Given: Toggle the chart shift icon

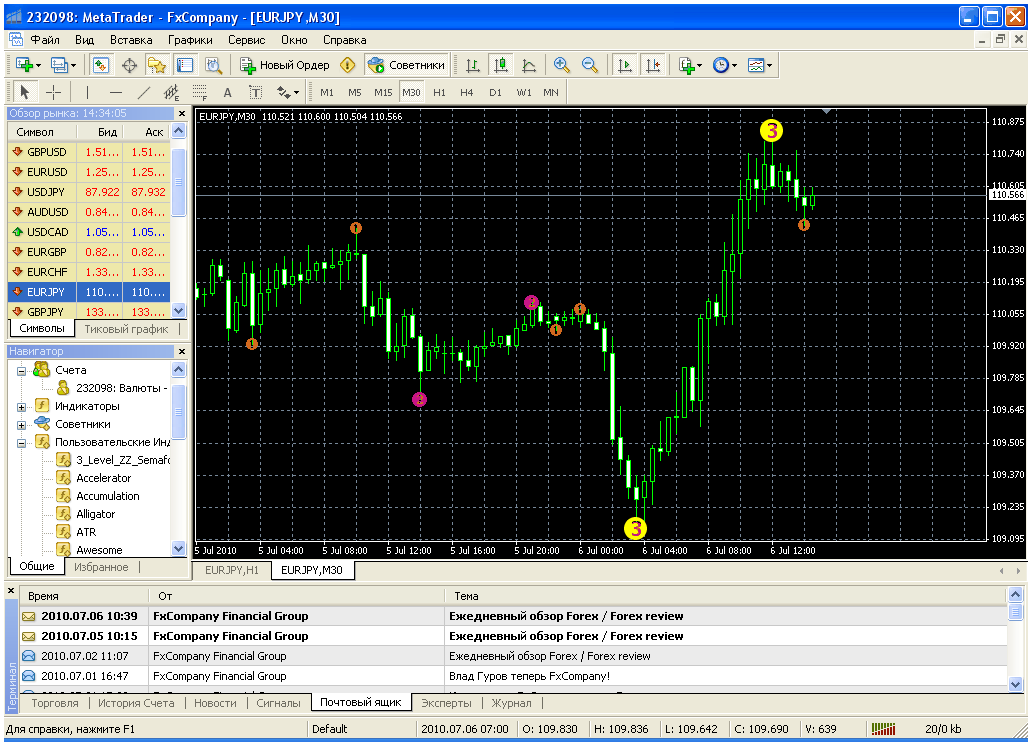Looking at the screenshot, I should tap(653, 65).
